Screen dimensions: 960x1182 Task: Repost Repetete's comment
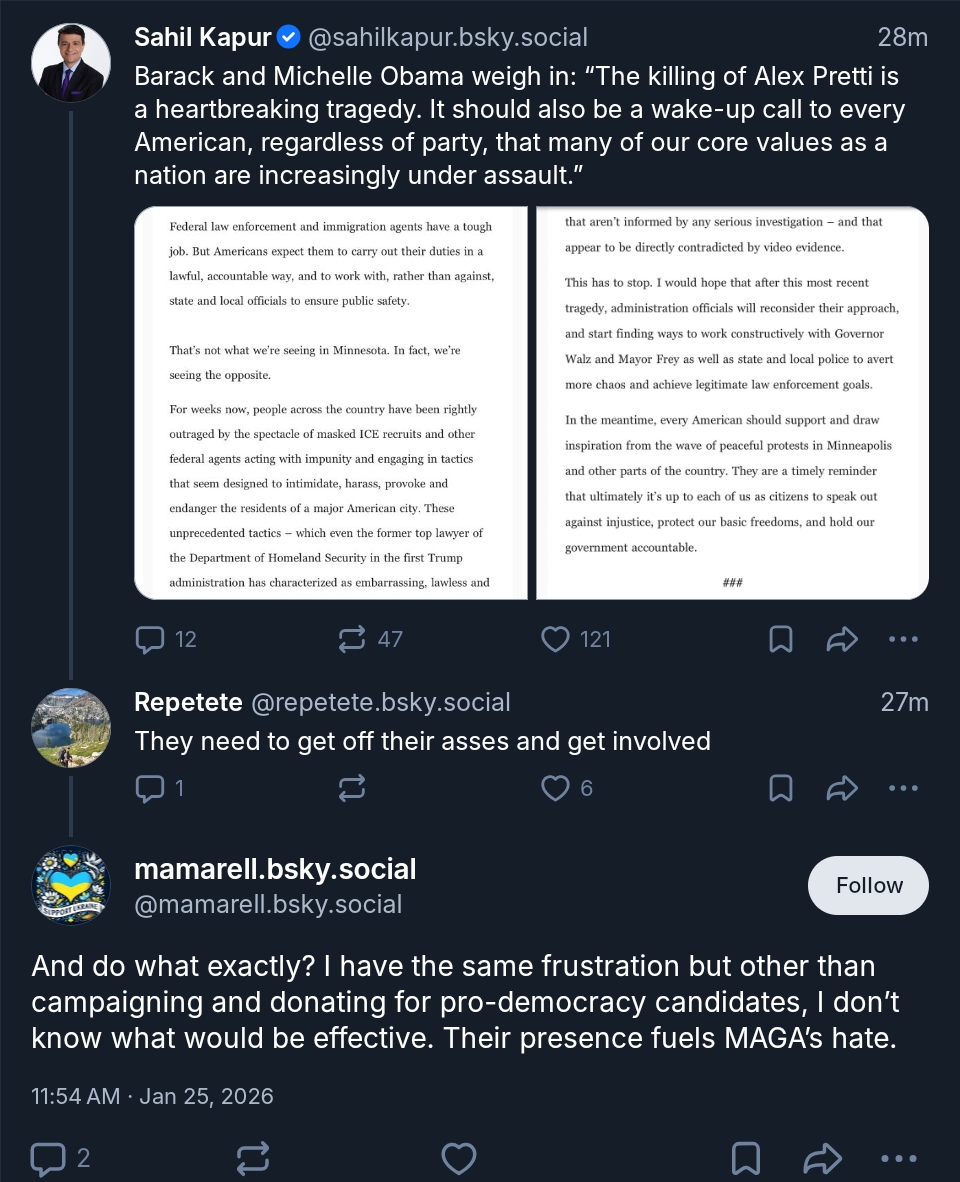(352, 788)
